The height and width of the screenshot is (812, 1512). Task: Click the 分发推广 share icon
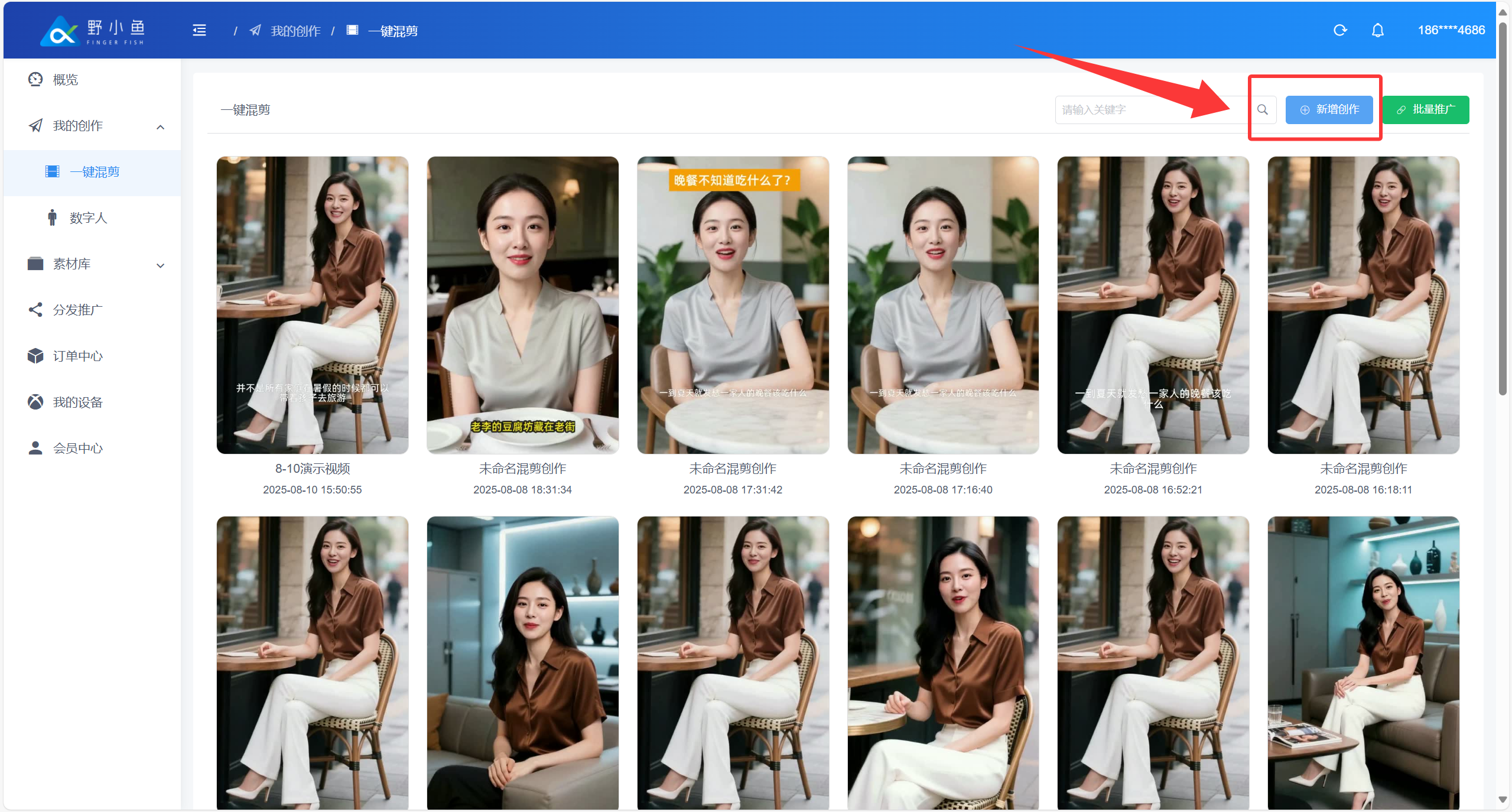tap(35, 310)
